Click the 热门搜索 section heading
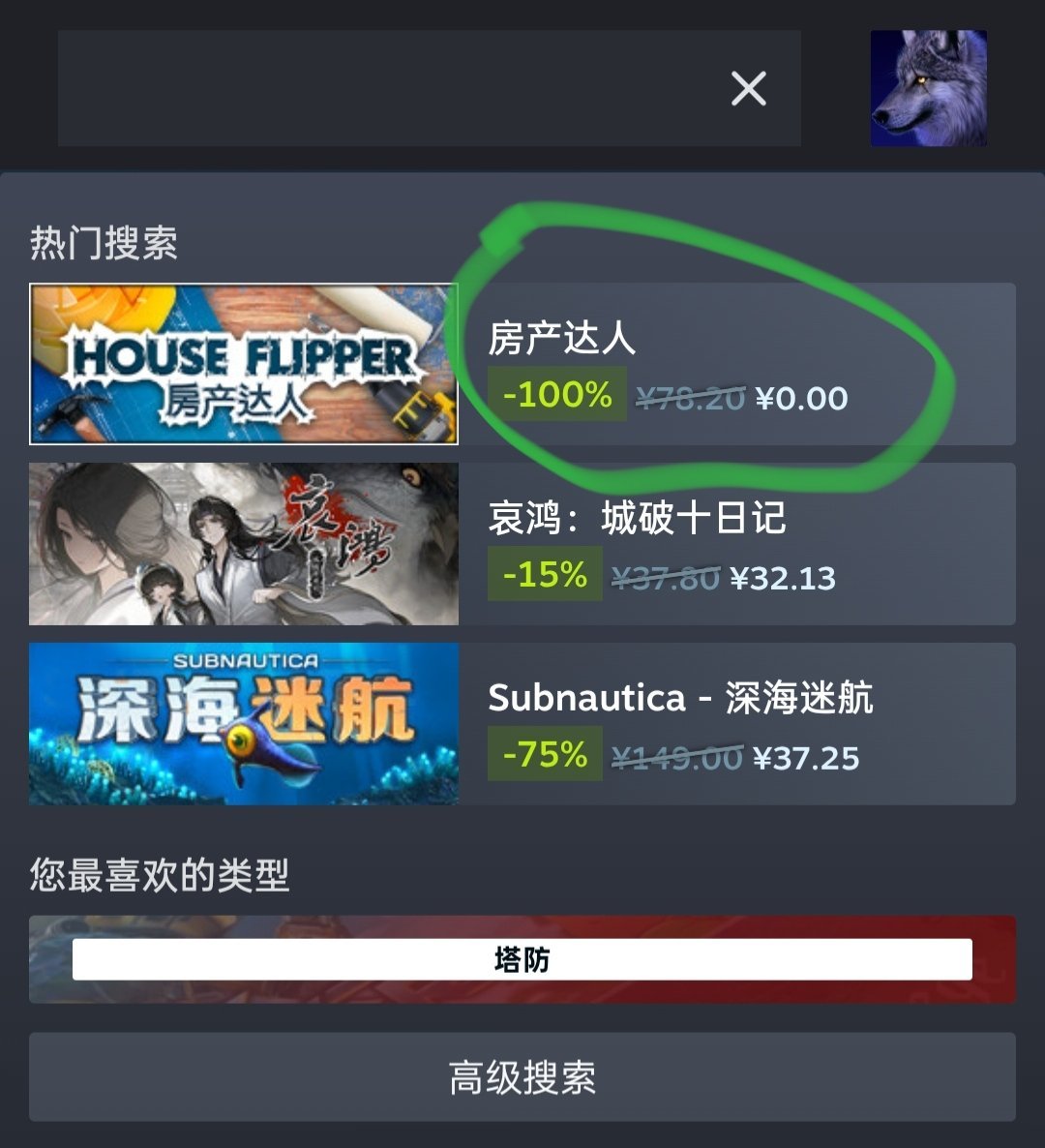Image resolution: width=1045 pixels, height=1148 pixels. point(104,242)
